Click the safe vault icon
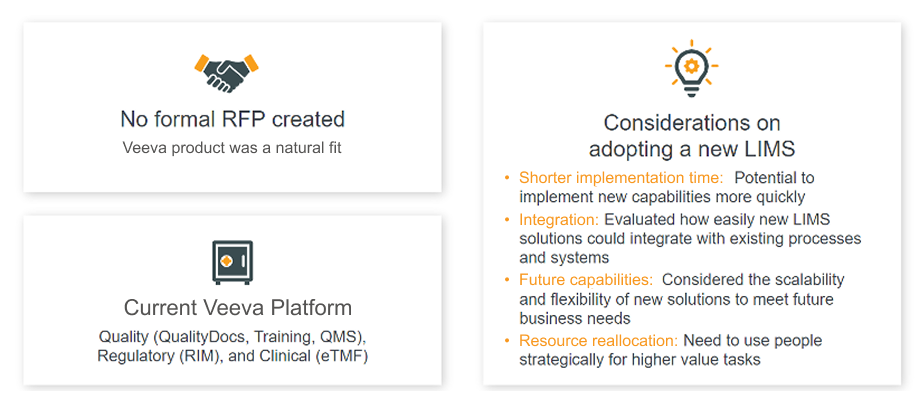Screen dimensions: 919x400 [233, 261]
